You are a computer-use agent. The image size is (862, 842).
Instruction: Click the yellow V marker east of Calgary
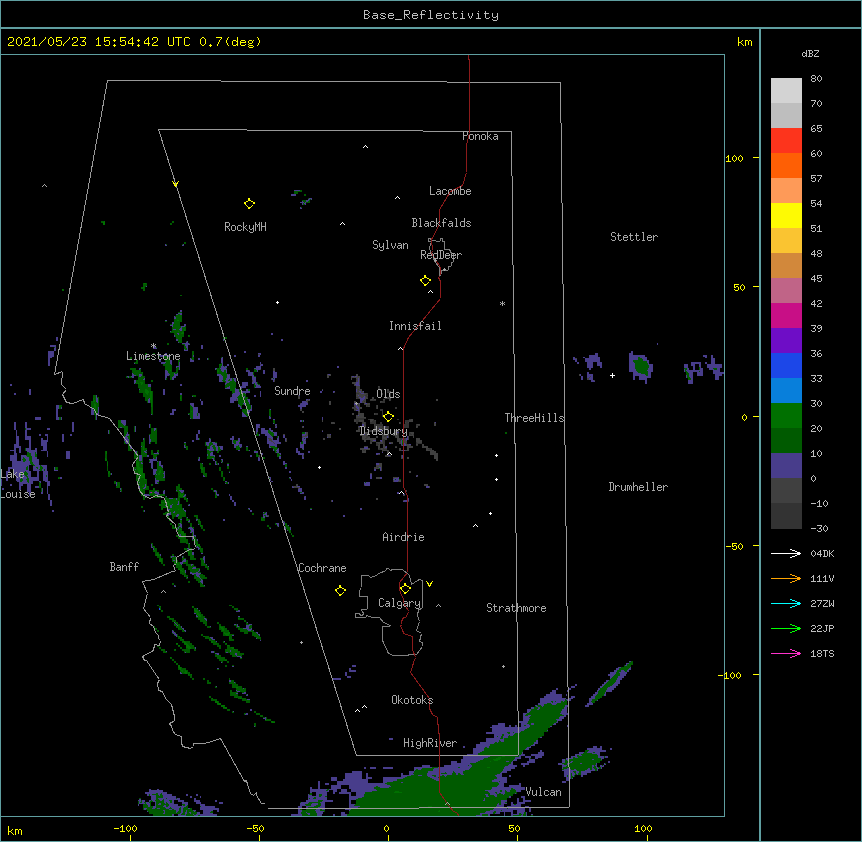click(429, 584)
